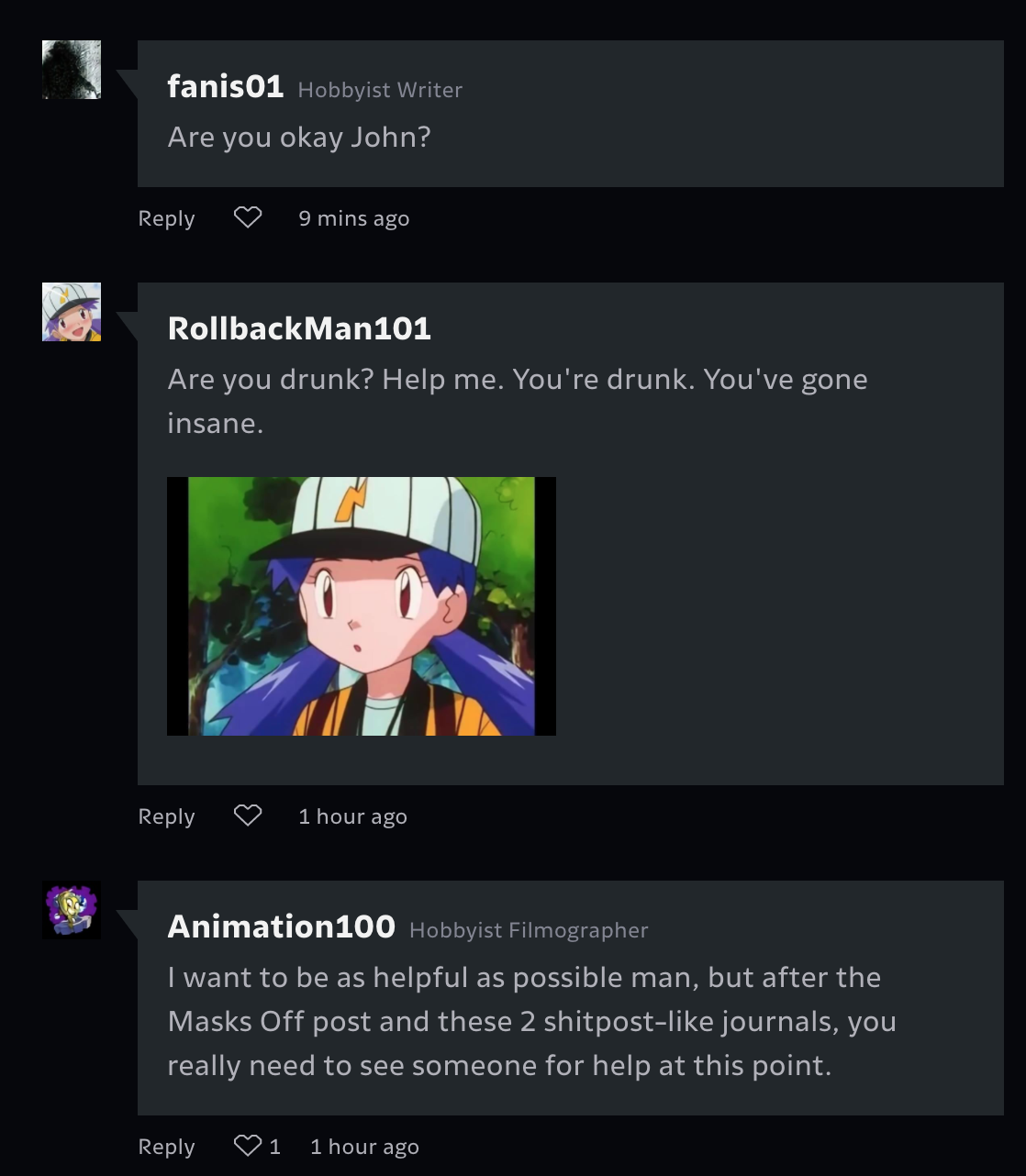Open Animation100's profile avatar
1026x1176 pixels.
click(72, 910)
